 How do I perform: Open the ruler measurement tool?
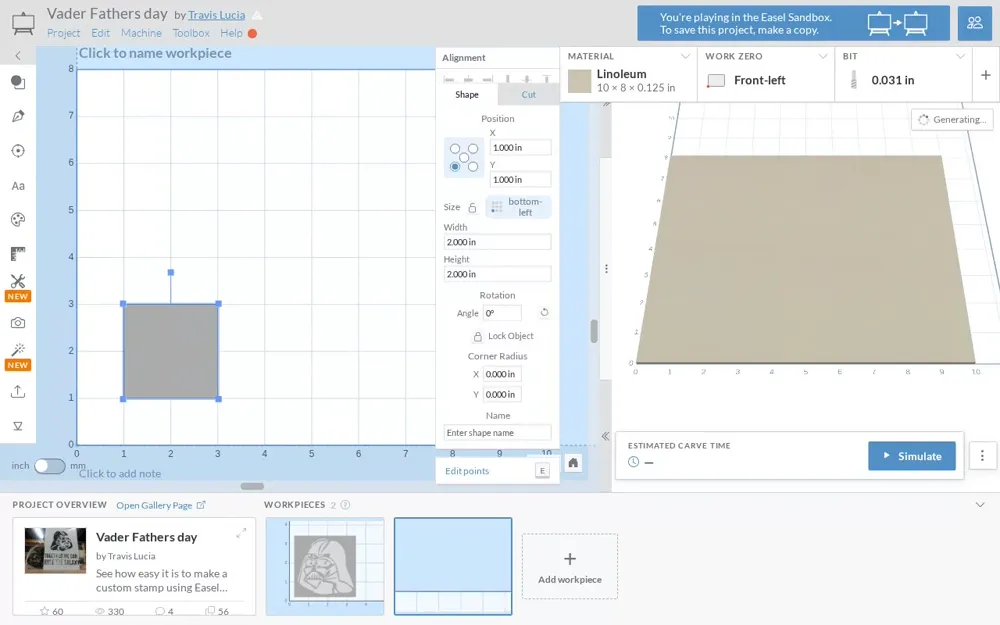coord(18,254)
